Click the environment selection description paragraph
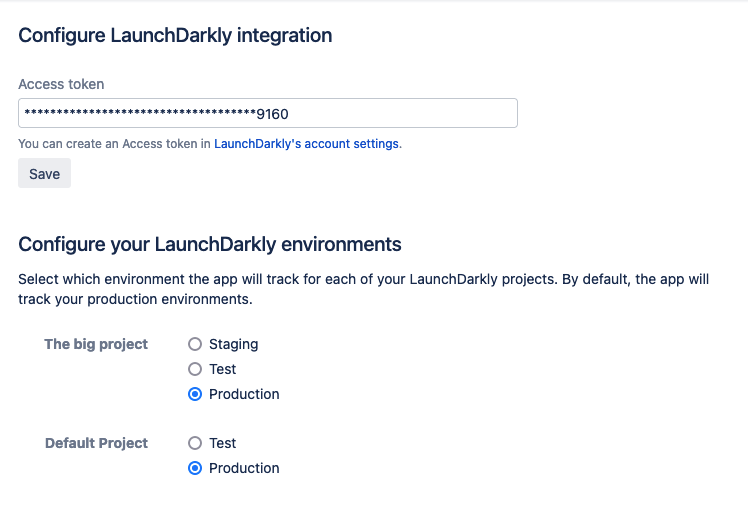 pos(363,289)
